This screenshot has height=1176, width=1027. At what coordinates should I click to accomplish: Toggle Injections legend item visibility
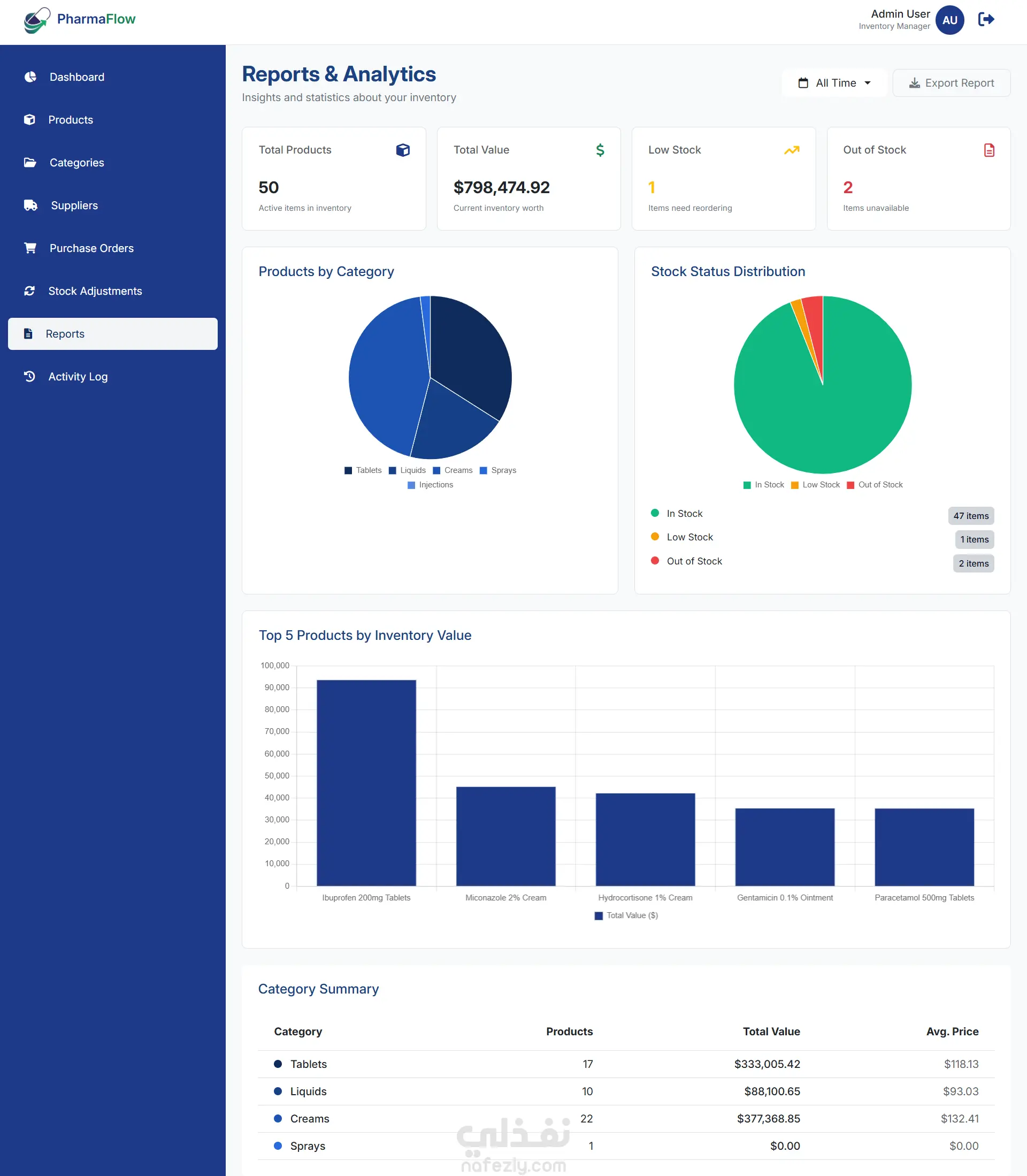pyautogui.click(x=430, y=485)
